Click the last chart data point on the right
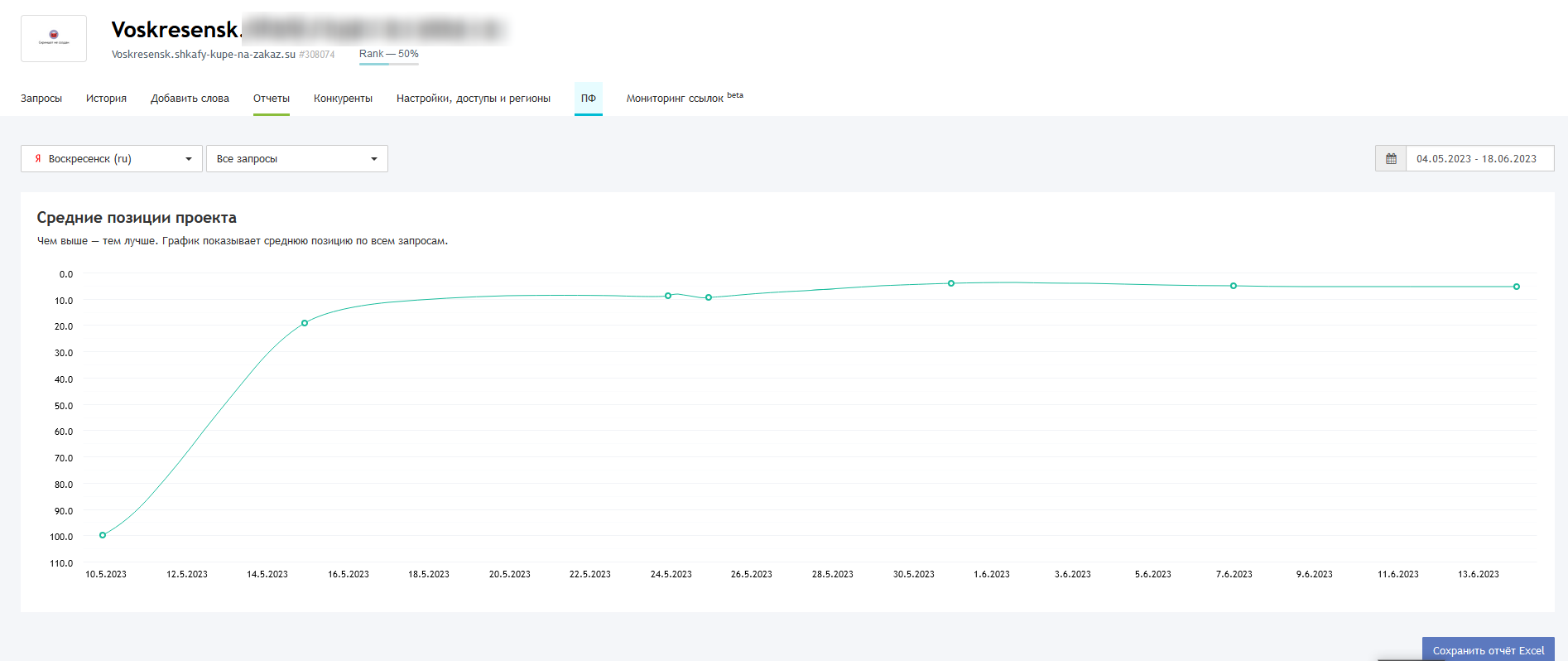 pyautogui.click(x=1517, y=287)
